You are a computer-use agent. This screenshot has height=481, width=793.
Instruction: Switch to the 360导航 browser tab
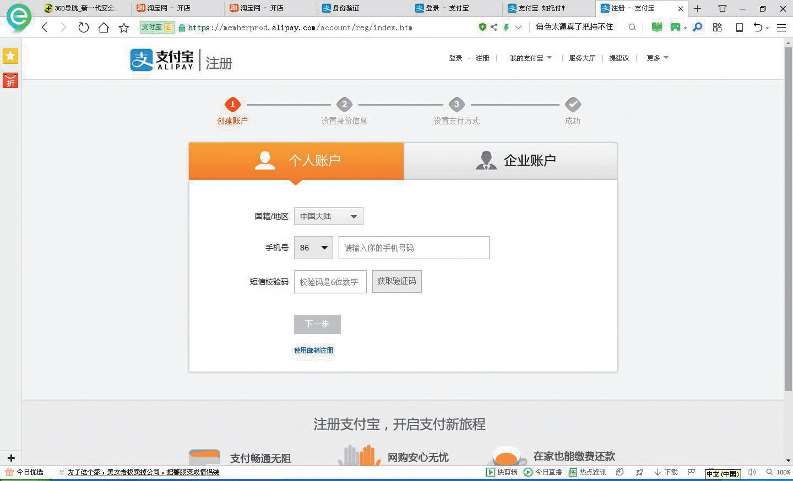(x=85, y=8)
